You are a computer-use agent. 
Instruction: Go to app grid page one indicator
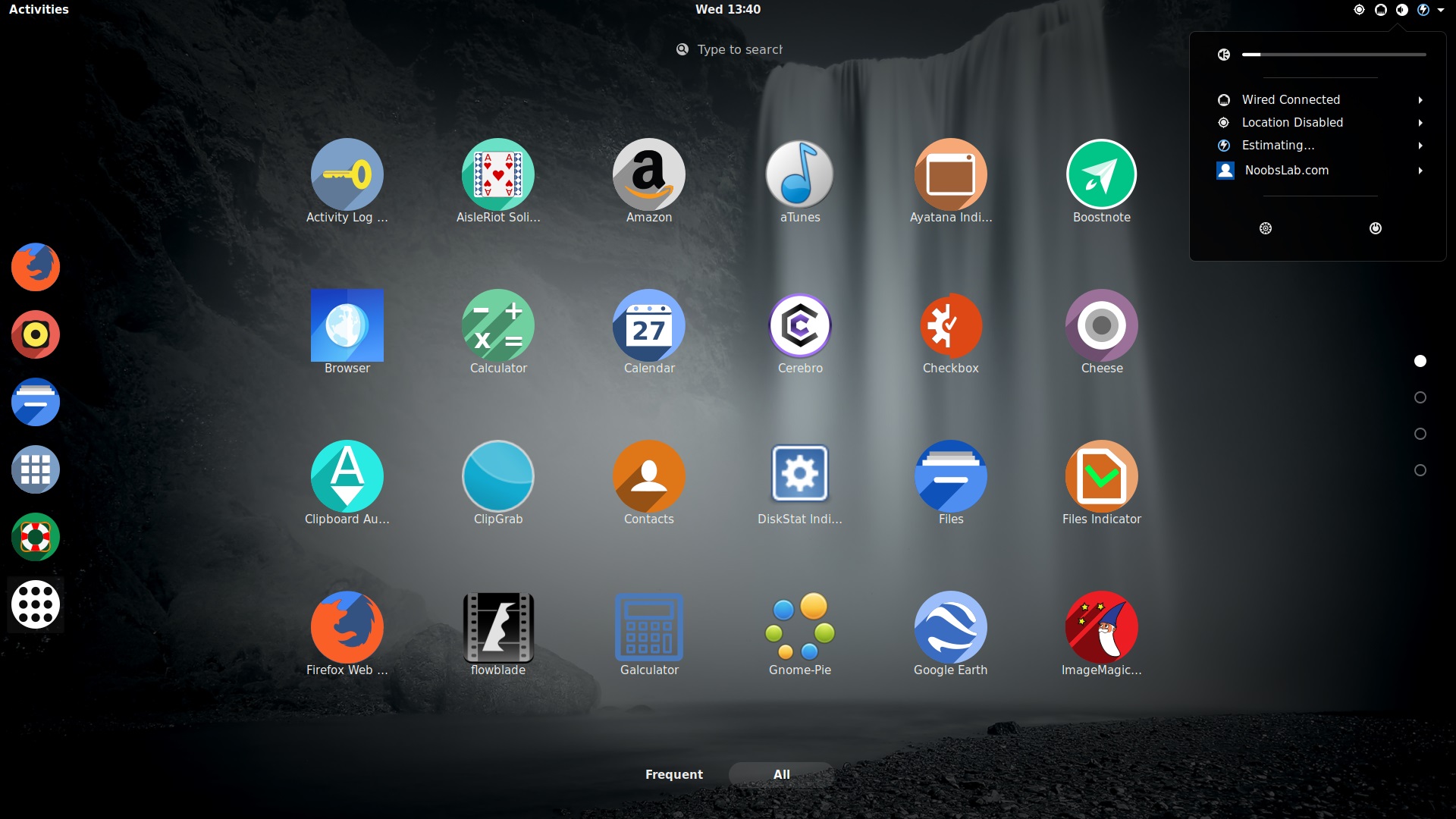pyautogui.click(x=1420, y=361)
